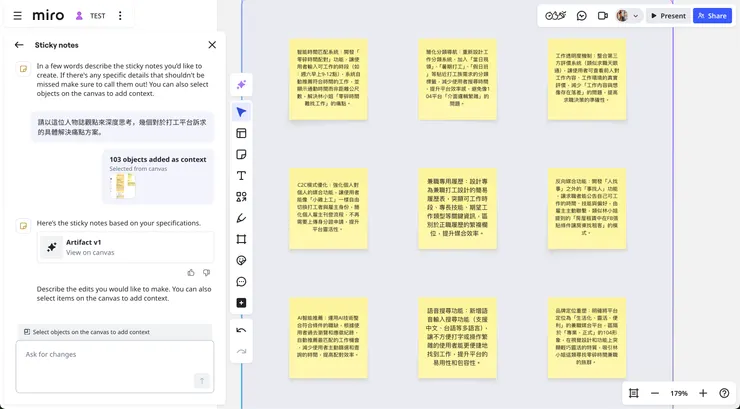This screenshot has width=740, height=409.
Task: Undo the last action
Action: click(241, 330)
